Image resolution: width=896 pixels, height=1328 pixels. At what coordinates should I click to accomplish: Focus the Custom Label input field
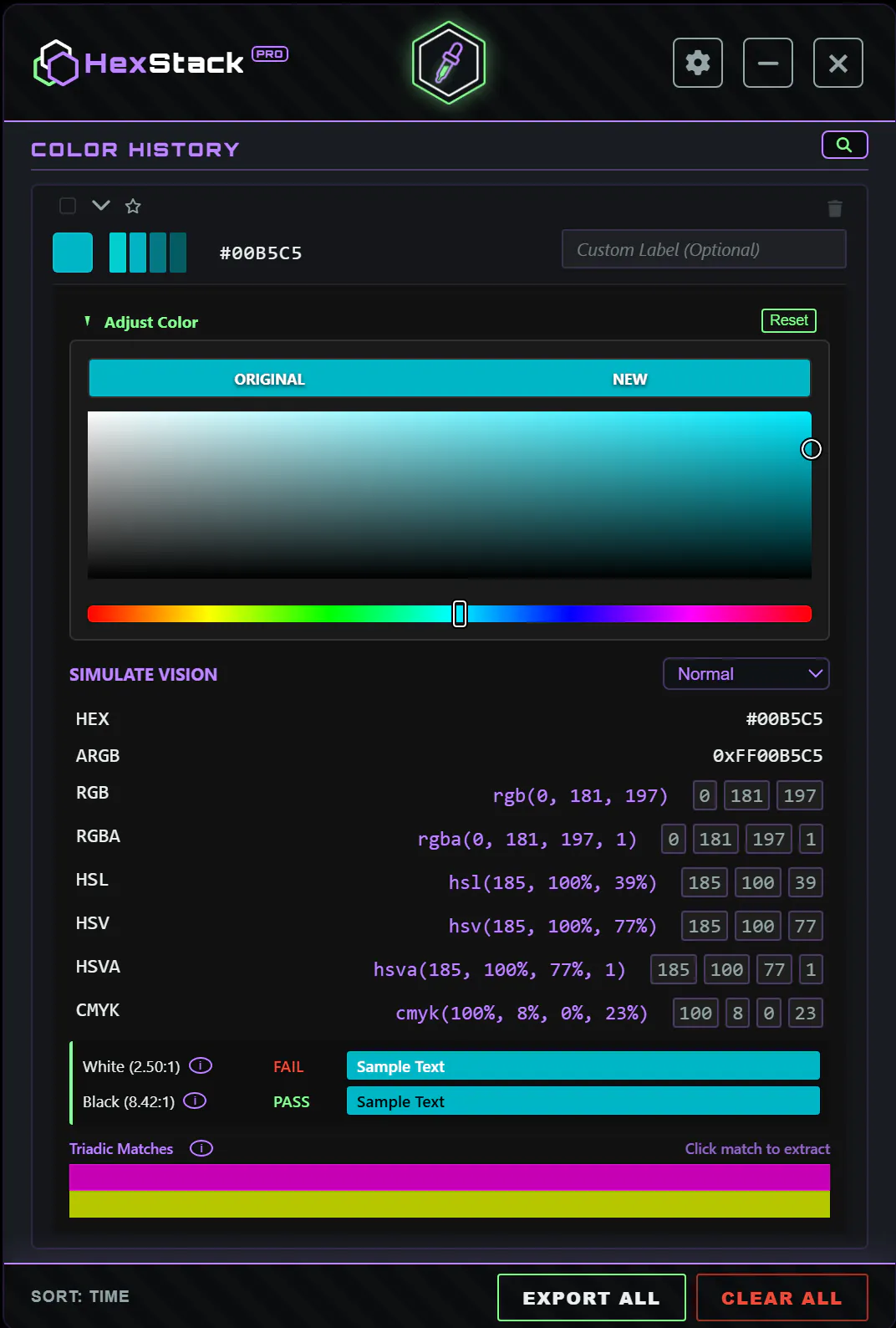click(x=704, y=249)
